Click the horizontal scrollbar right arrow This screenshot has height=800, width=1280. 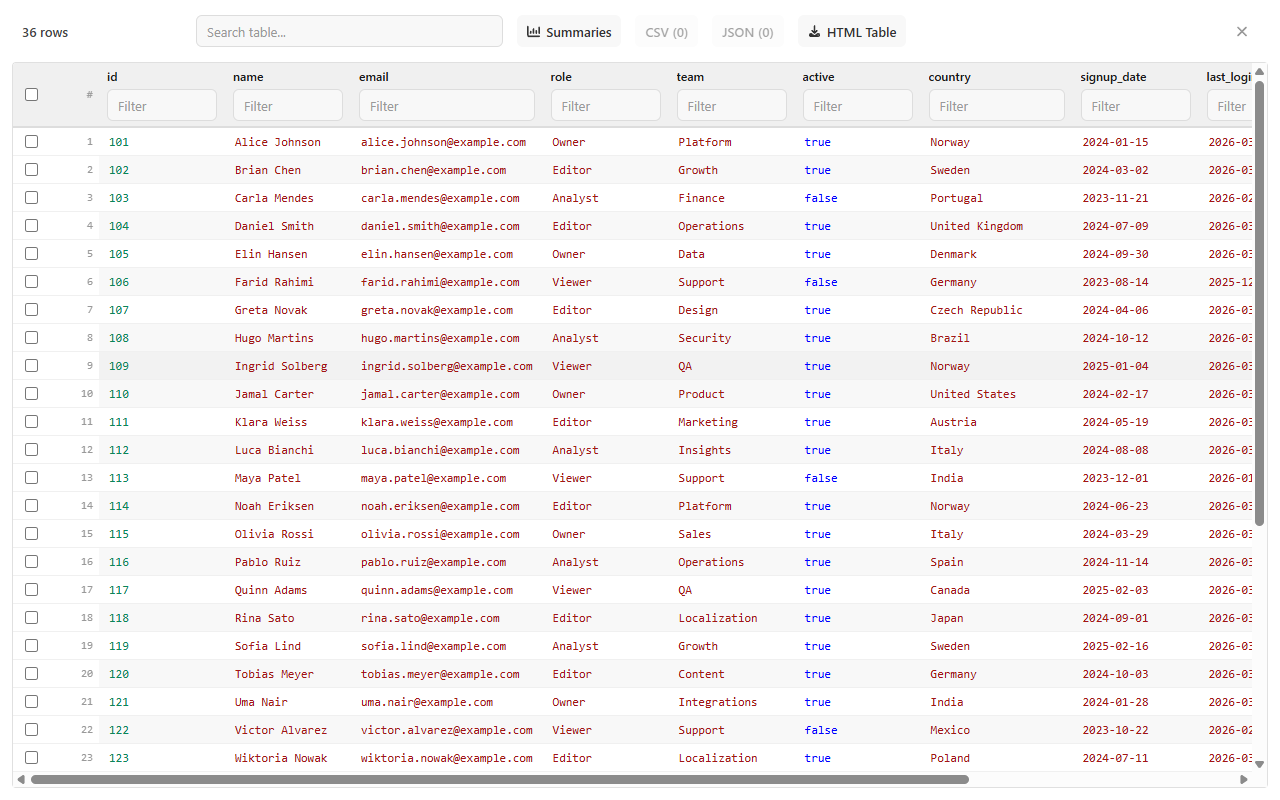pyautogui.click(x=1244, y=779)
